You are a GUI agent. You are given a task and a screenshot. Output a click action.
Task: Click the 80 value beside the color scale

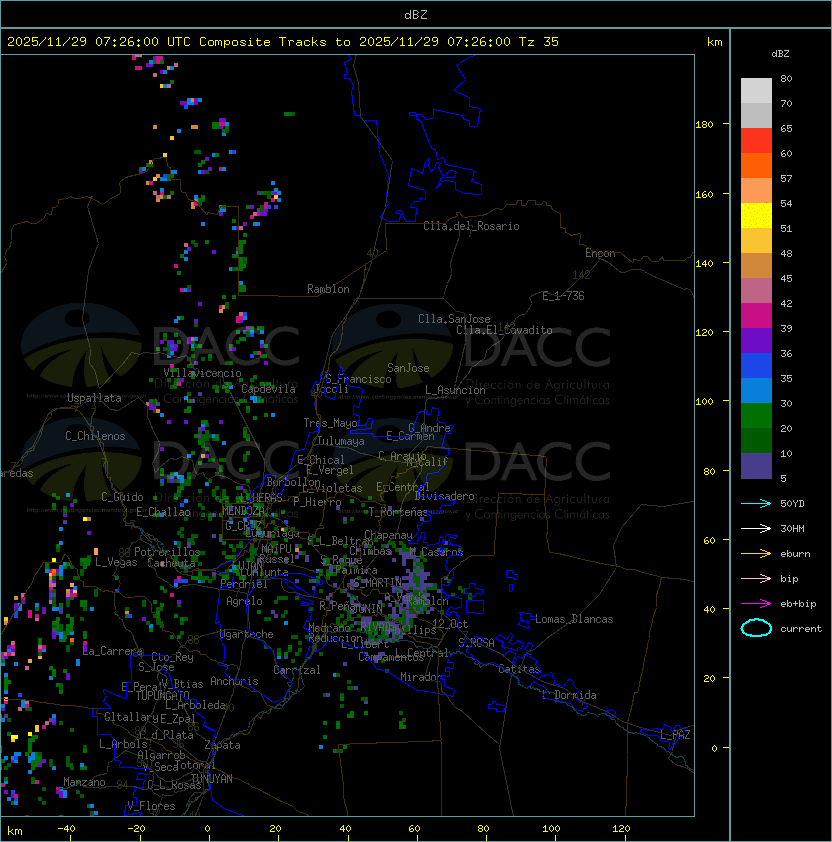pos(786,78)
